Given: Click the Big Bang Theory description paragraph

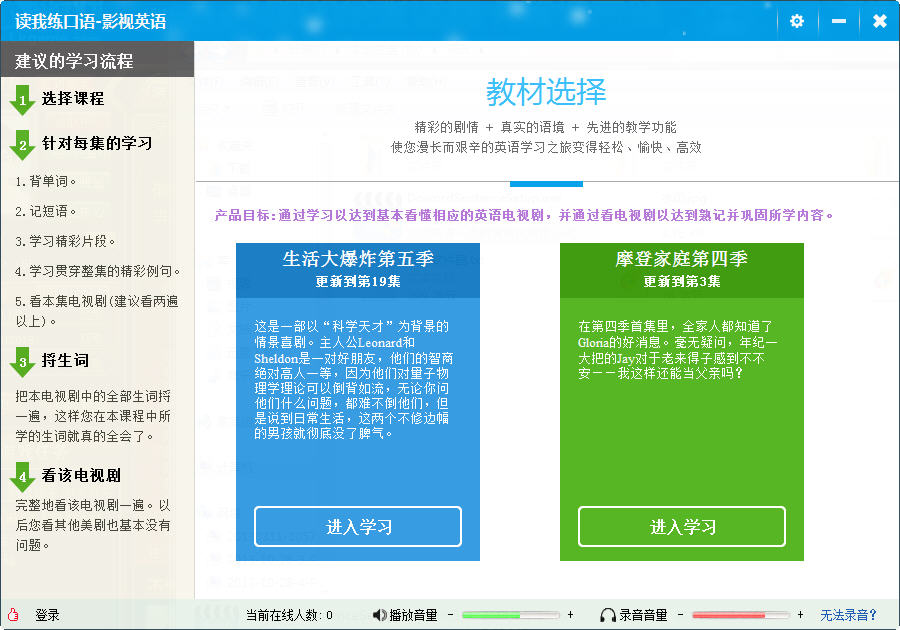Looking at the screenshot, I should [x=354, y=380].
